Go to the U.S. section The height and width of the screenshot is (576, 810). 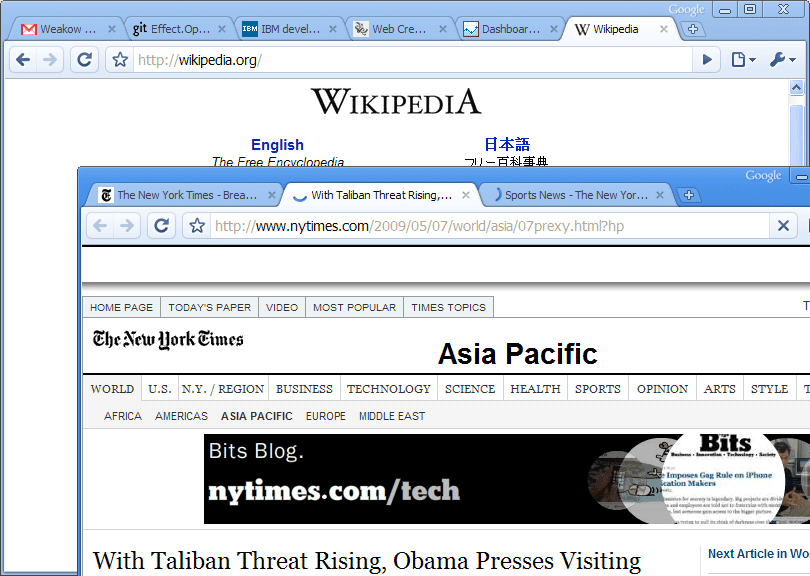[160, 389]
